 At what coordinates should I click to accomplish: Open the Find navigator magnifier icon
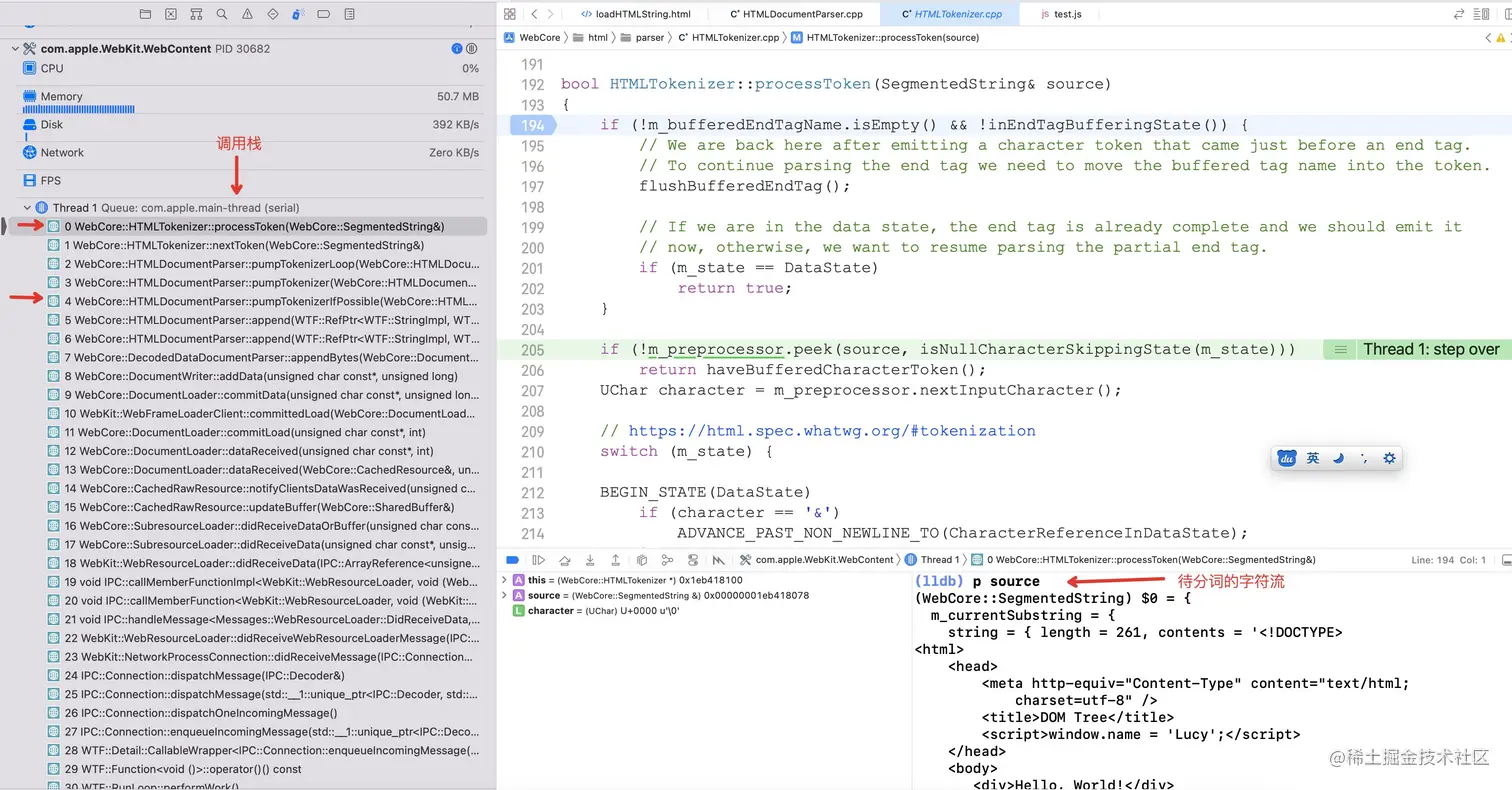coord(221,14)
